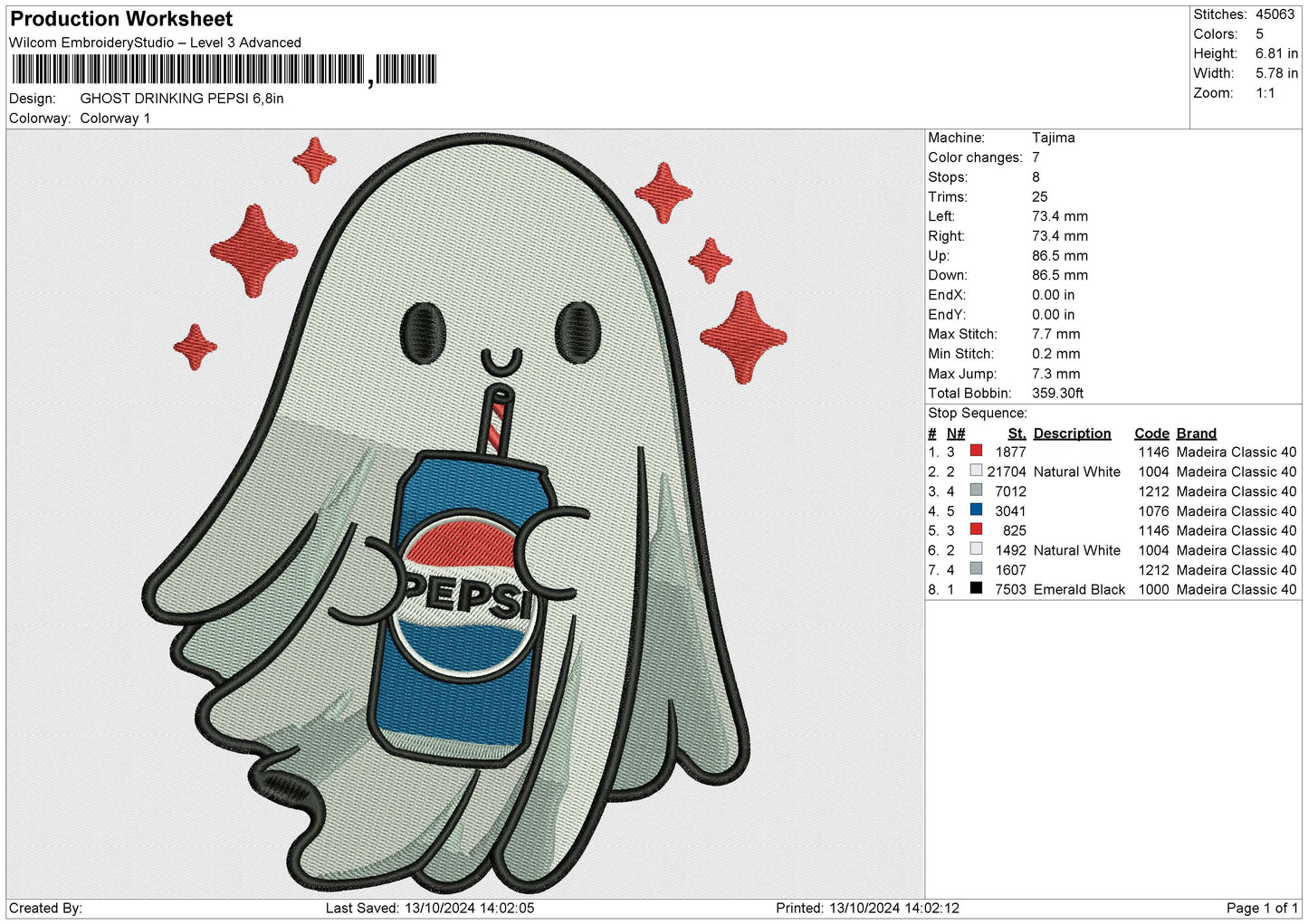
Task: Click 'Natural White' in stop row 2
Action: pyautogui.click(x=1077, y=472)
